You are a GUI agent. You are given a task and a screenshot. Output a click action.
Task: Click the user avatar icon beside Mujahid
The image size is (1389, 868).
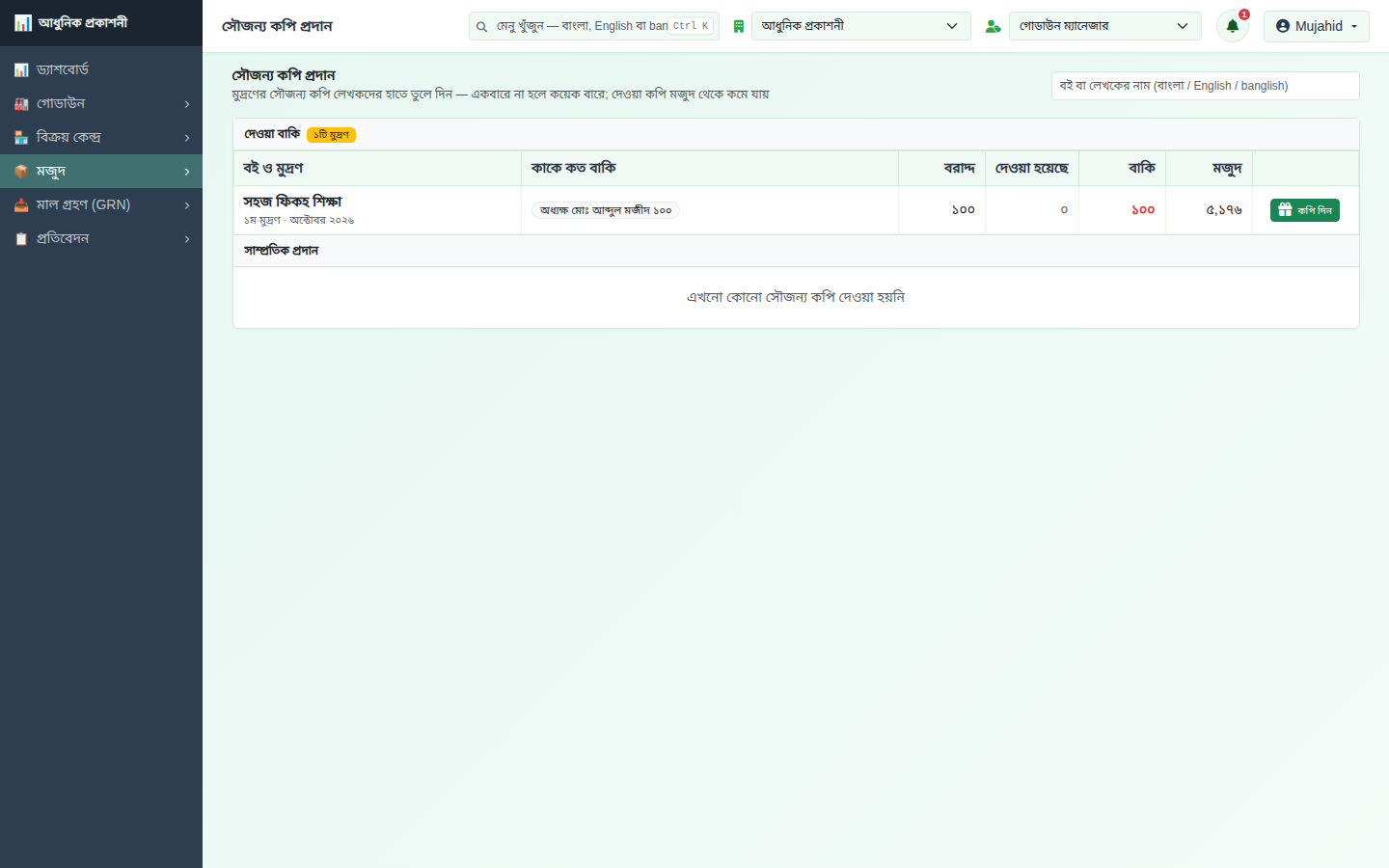pos(1283,26)
